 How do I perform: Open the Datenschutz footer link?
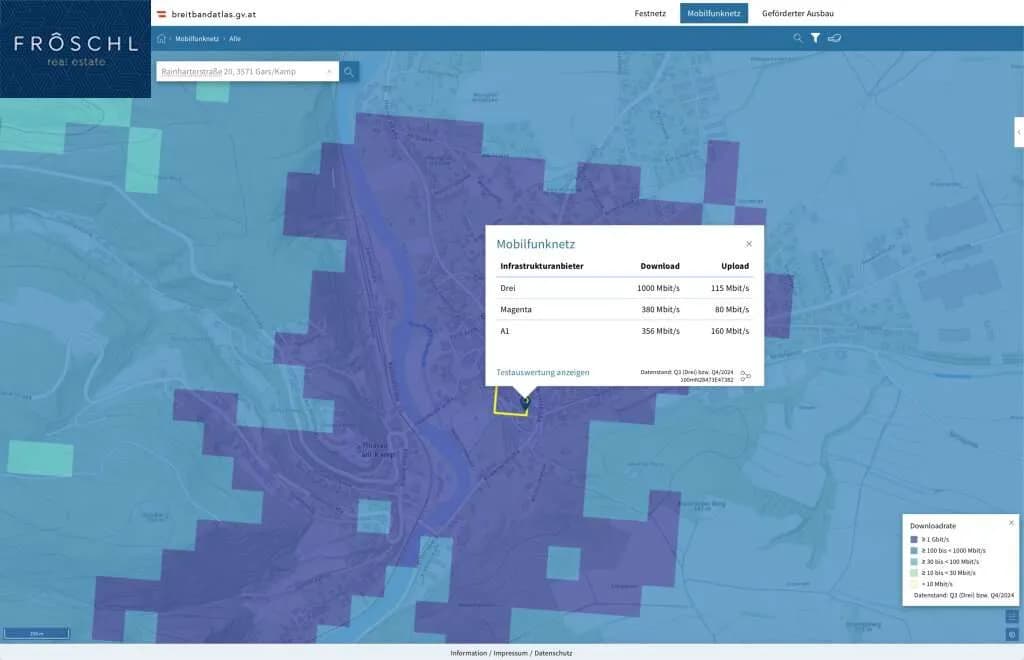coord(553,653)
